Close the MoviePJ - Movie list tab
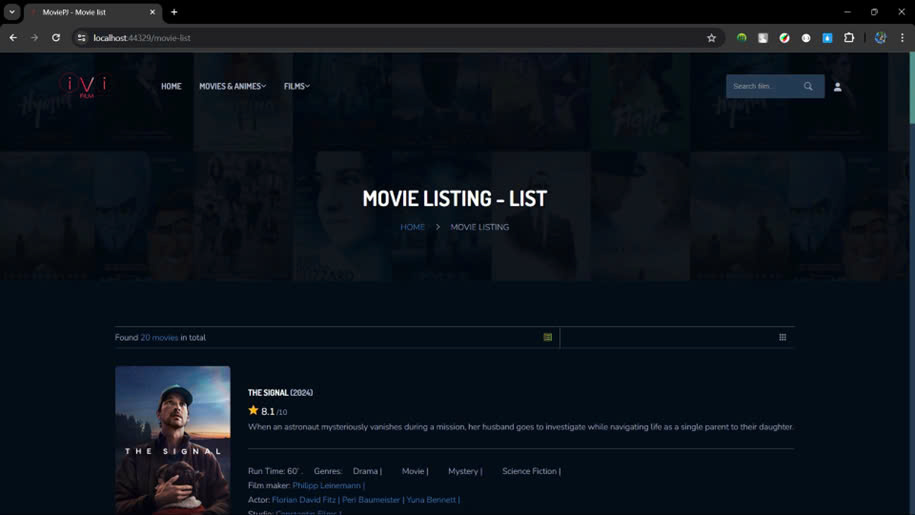The image size is (915, 515). pyautogui.click(x=152, y=12)
